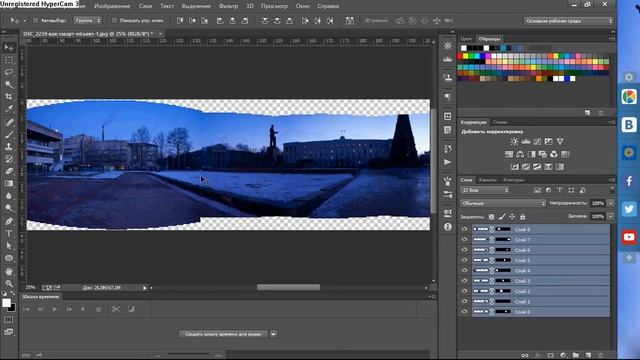This screenshot has width=640, height=360.
Task: Select the Clone Stamp tool
Action: (x=9, y=147)
